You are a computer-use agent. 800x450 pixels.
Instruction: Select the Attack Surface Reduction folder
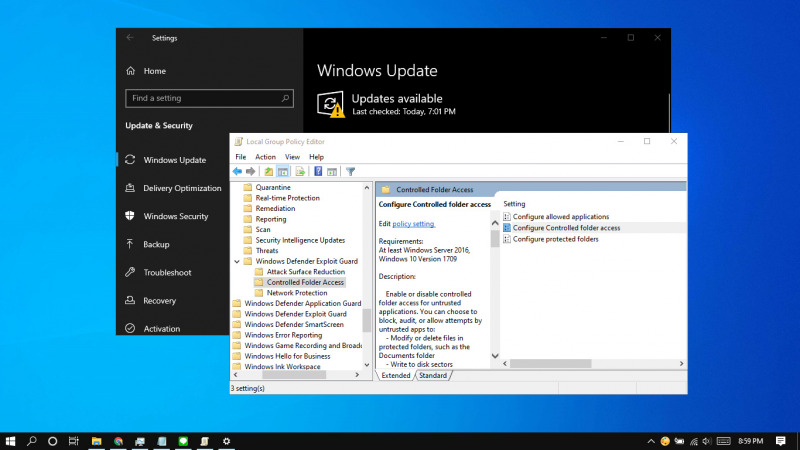click(305, 272)
